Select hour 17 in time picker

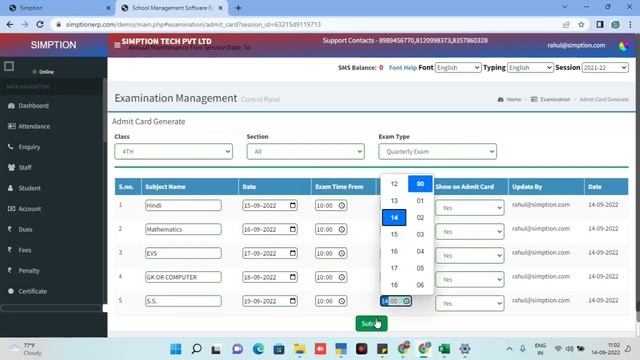[x=394, y=268]
